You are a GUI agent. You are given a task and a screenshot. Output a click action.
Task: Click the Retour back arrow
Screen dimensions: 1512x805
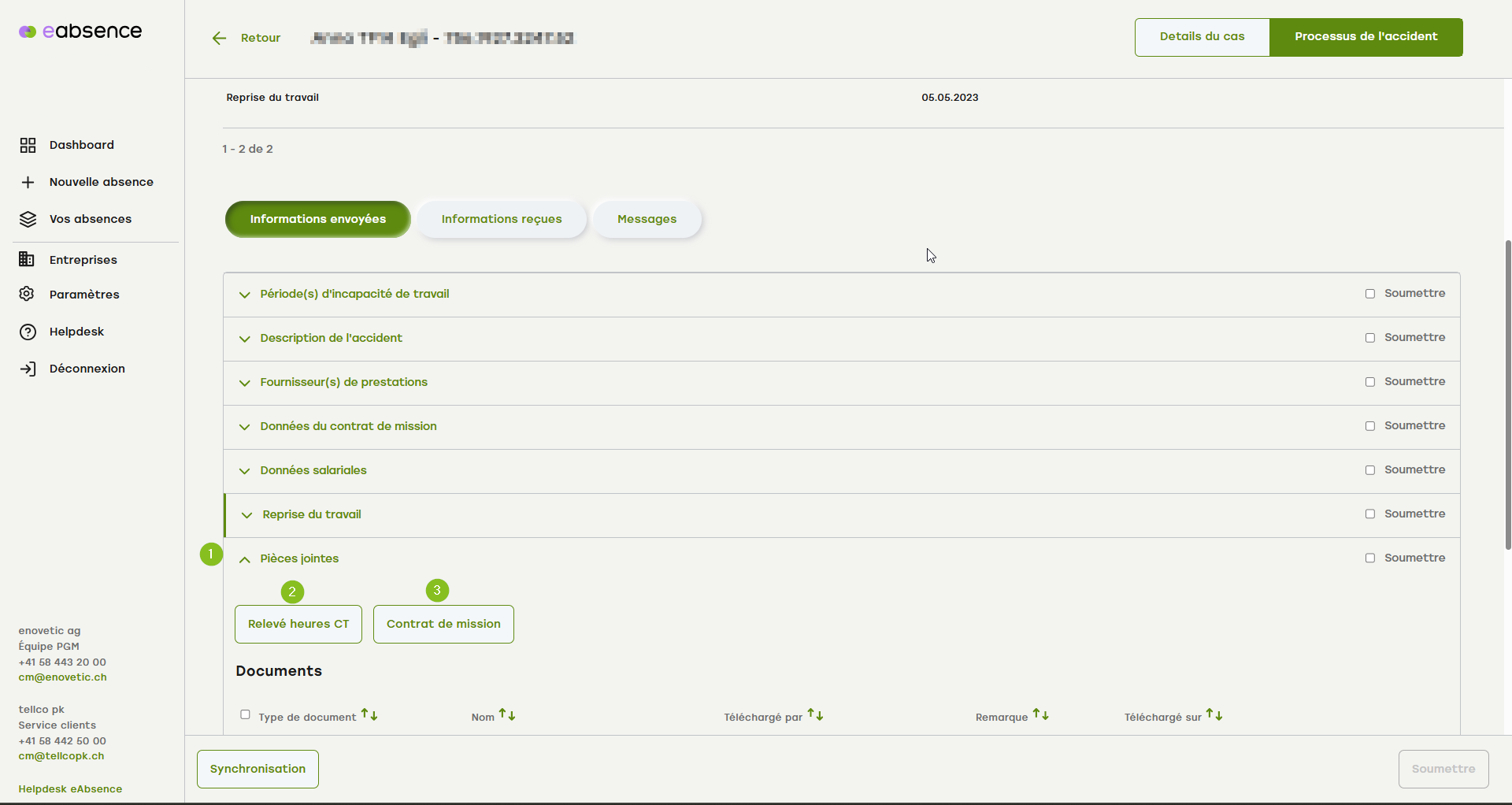click(x=219, y=38)
